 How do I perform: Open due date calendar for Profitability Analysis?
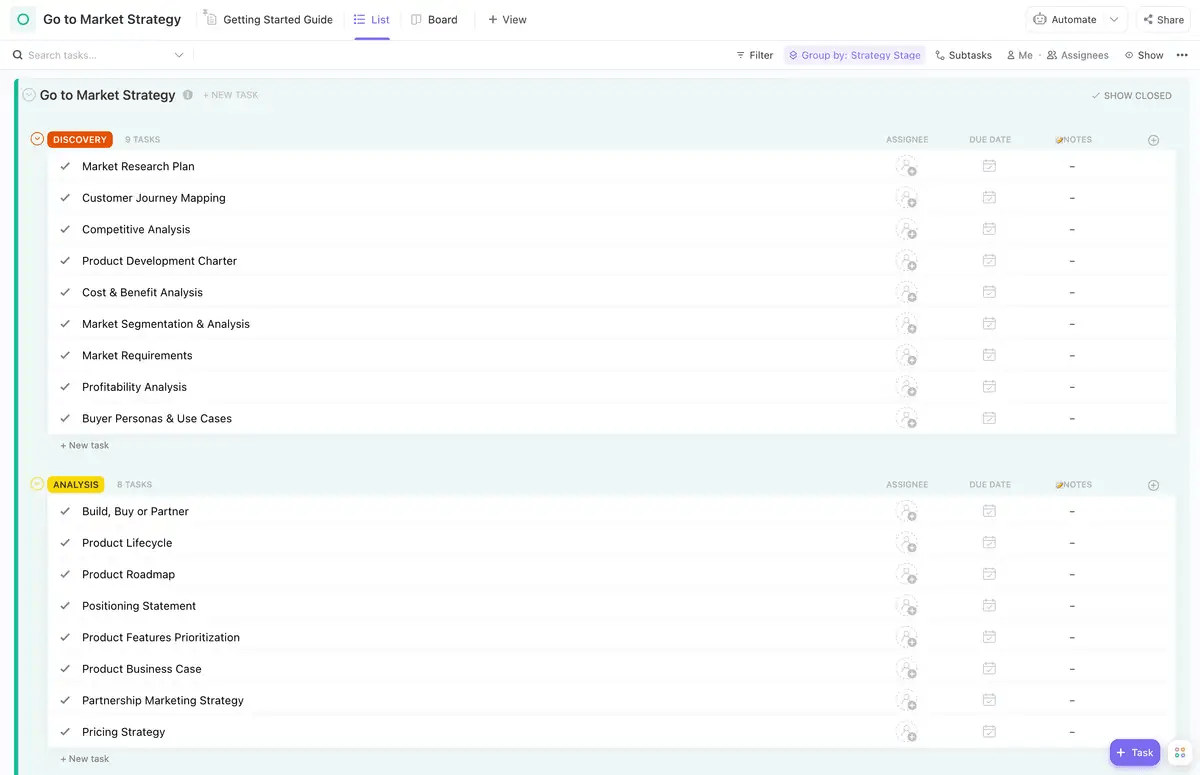[x=989, y=386]
